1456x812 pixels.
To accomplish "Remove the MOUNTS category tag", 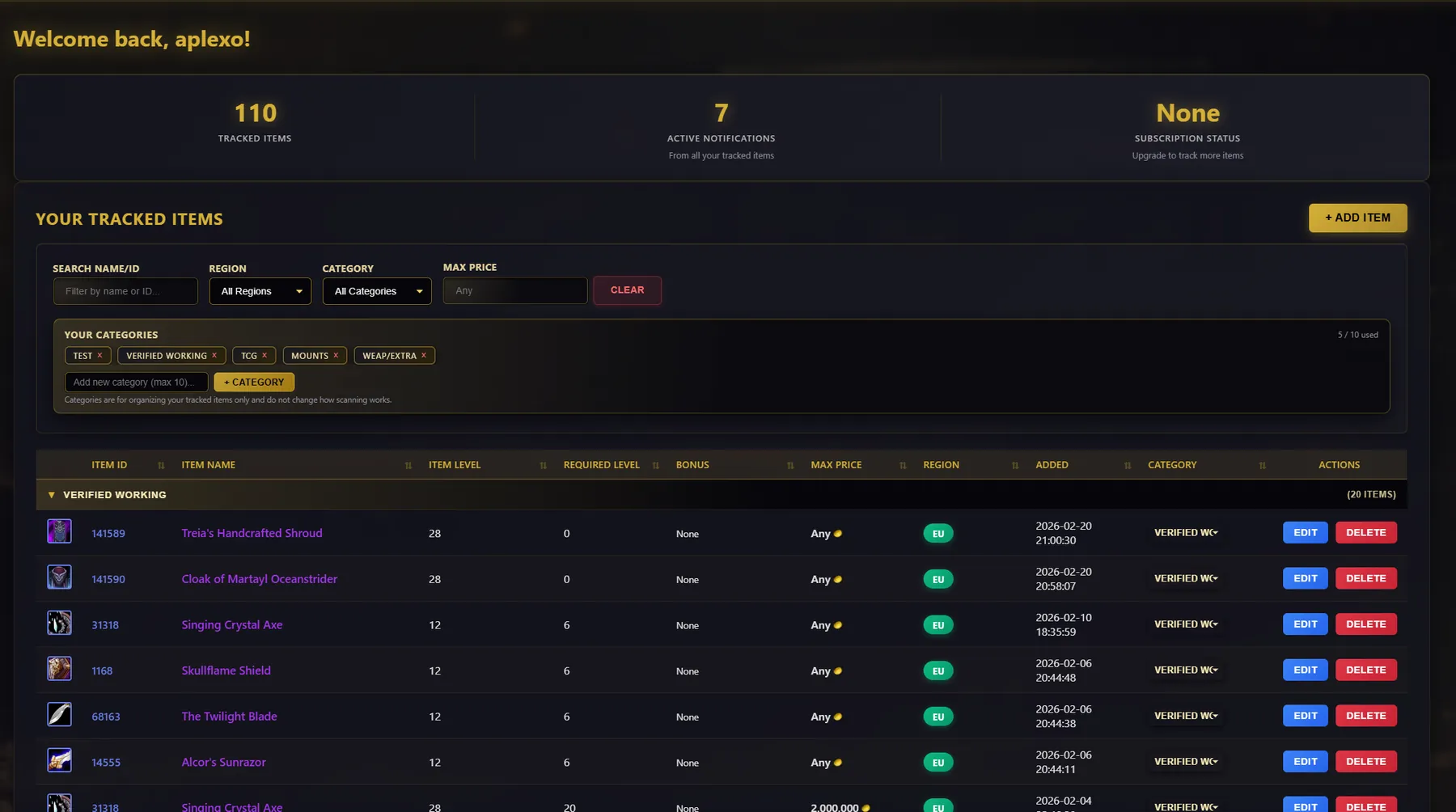I will 336,355.
